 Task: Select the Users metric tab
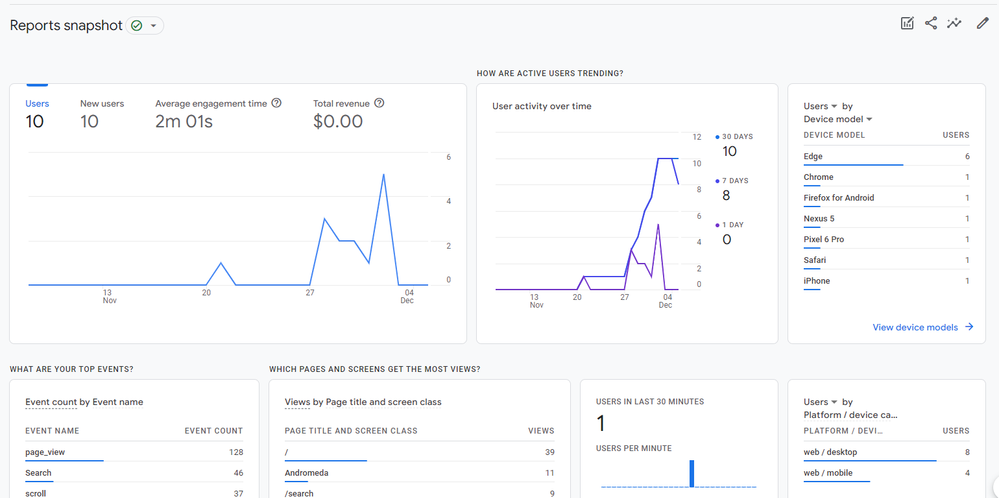(x=36, y=113)
